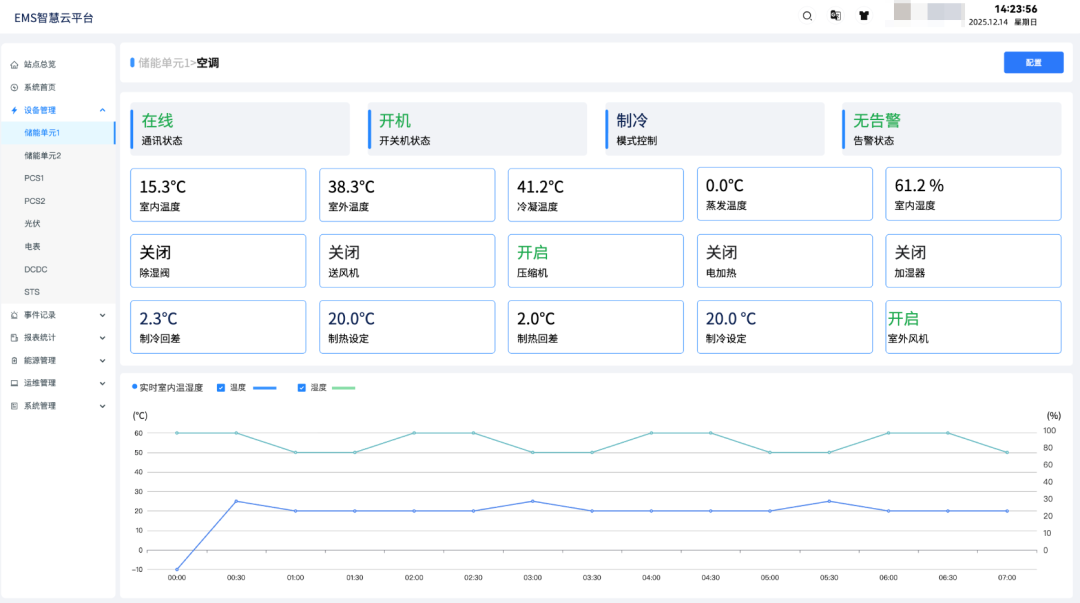
Task: Open the search icon in top bar
Action: click(x=807, y=15)
